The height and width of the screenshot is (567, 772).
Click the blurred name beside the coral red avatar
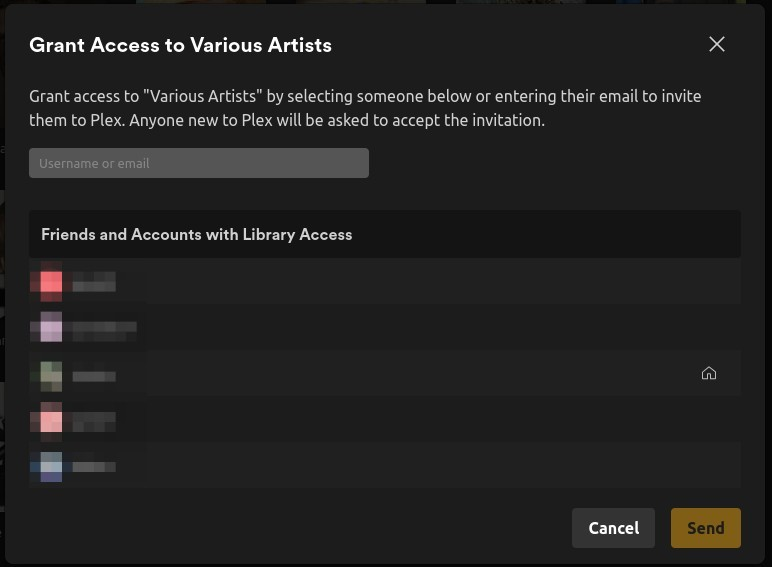pyautogui.click(x=94, y=282)
